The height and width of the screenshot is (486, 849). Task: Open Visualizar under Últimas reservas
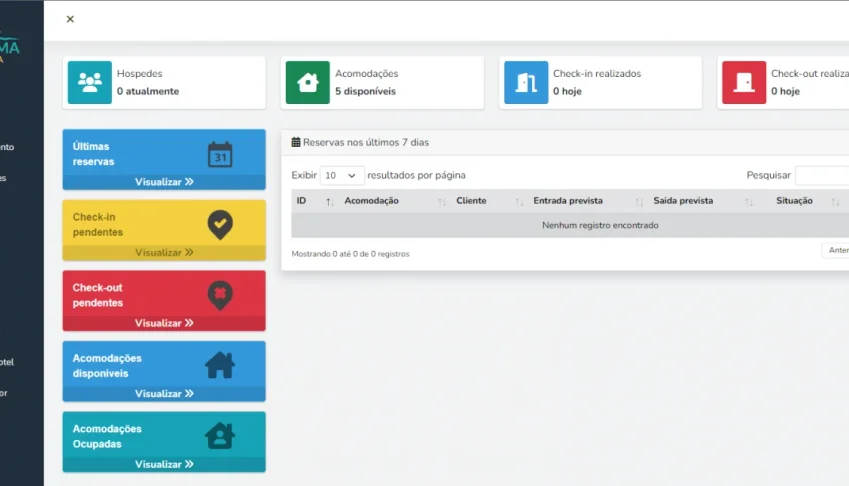point(164,182)
